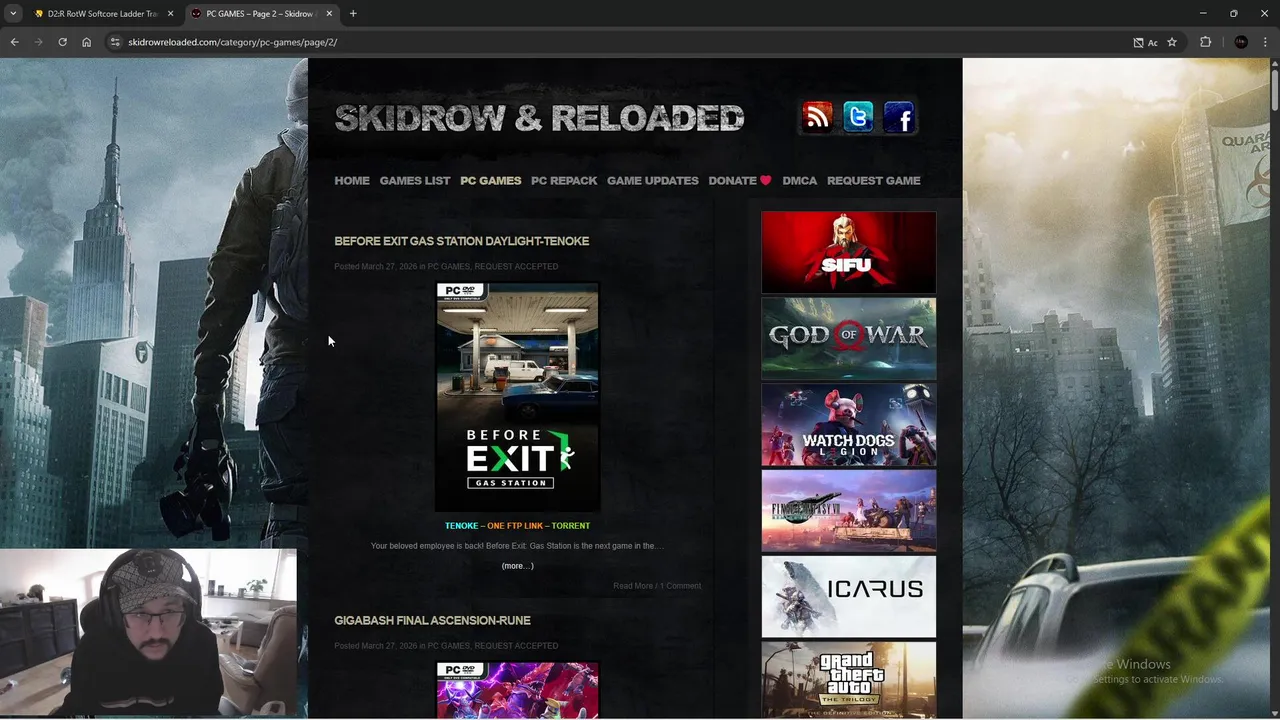Click the text 'Posted March 27, 2026' under Before Exit

coord(376,267)
